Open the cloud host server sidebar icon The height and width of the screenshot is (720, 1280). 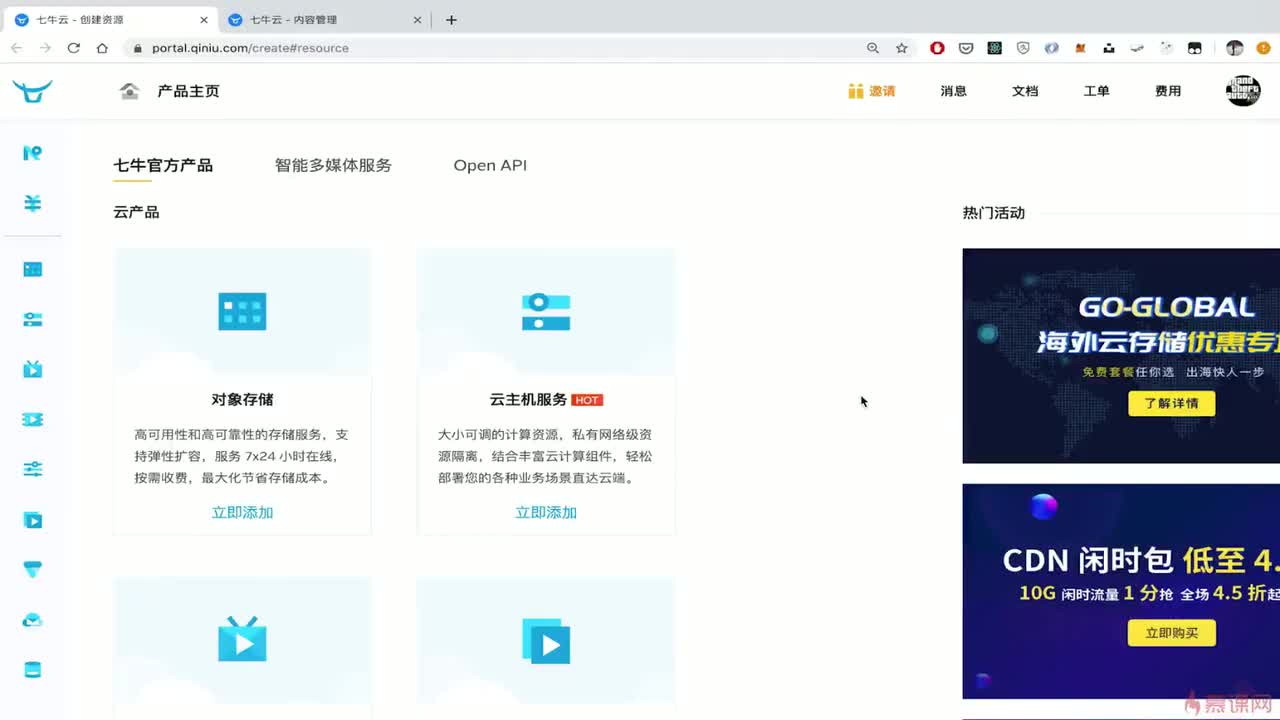click(32, 319)
